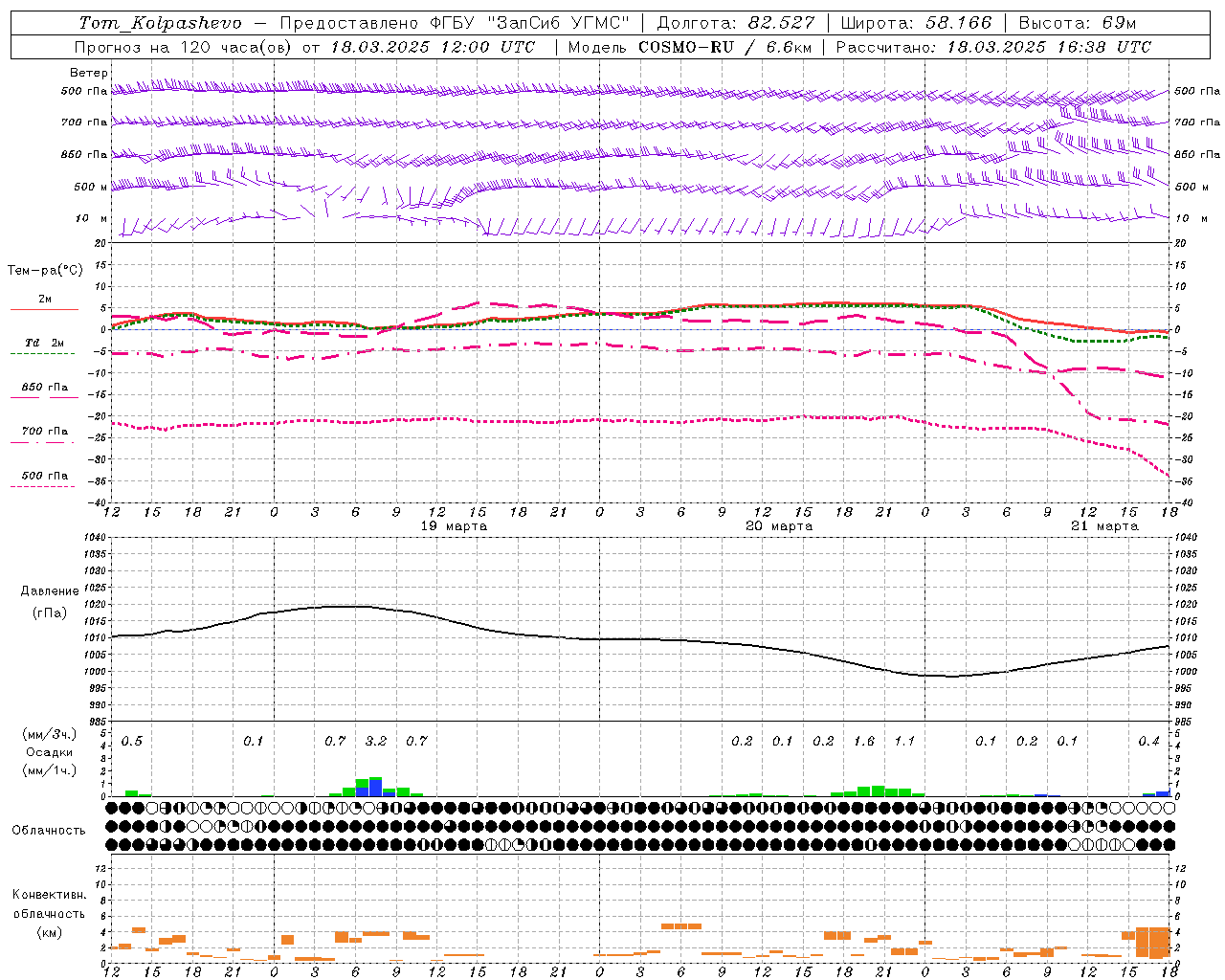Click the 'Модель COSMO-RU / 6.6км' label

tap(690, 47)
